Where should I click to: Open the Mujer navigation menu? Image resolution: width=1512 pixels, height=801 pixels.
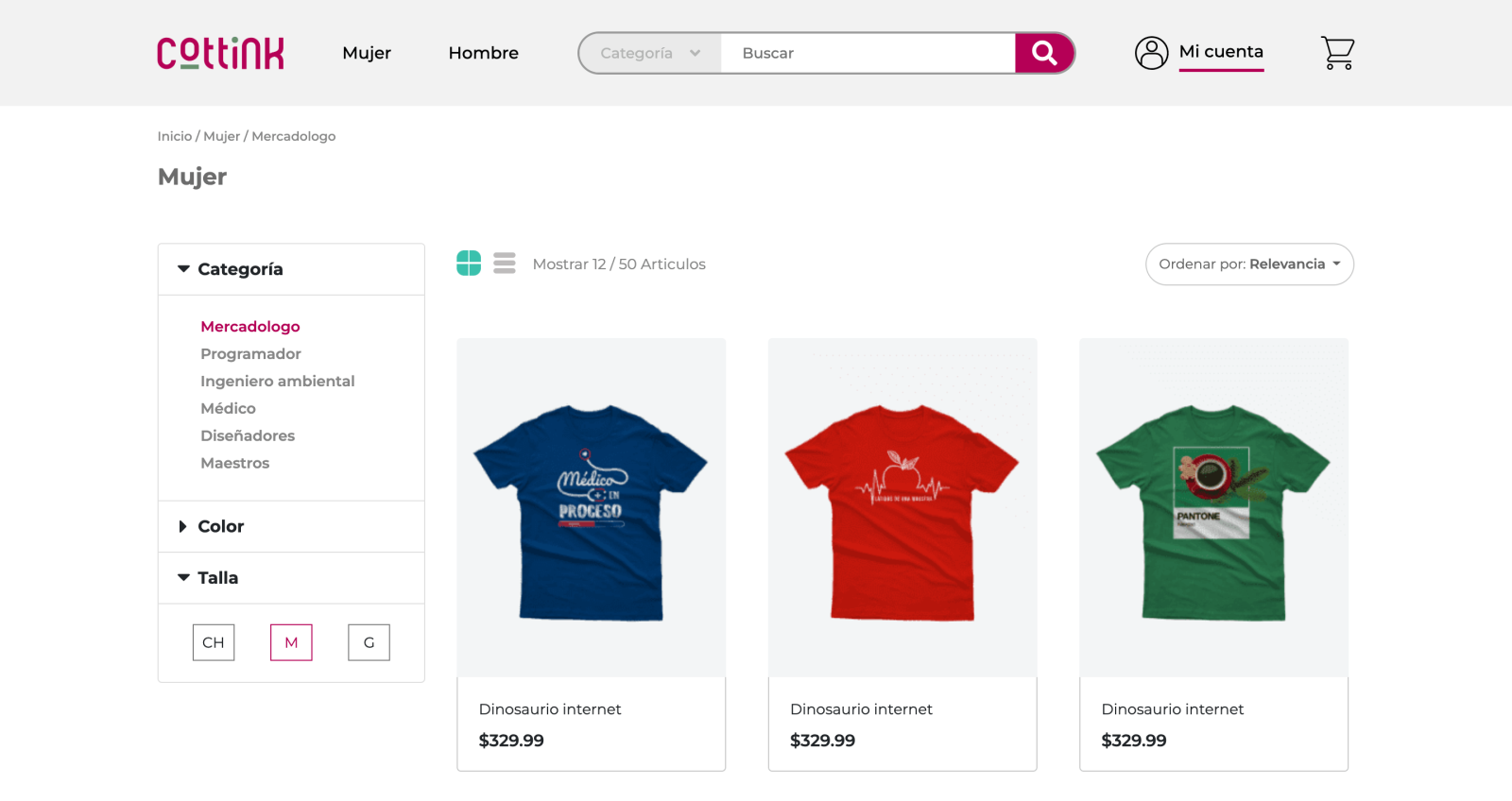367,53
